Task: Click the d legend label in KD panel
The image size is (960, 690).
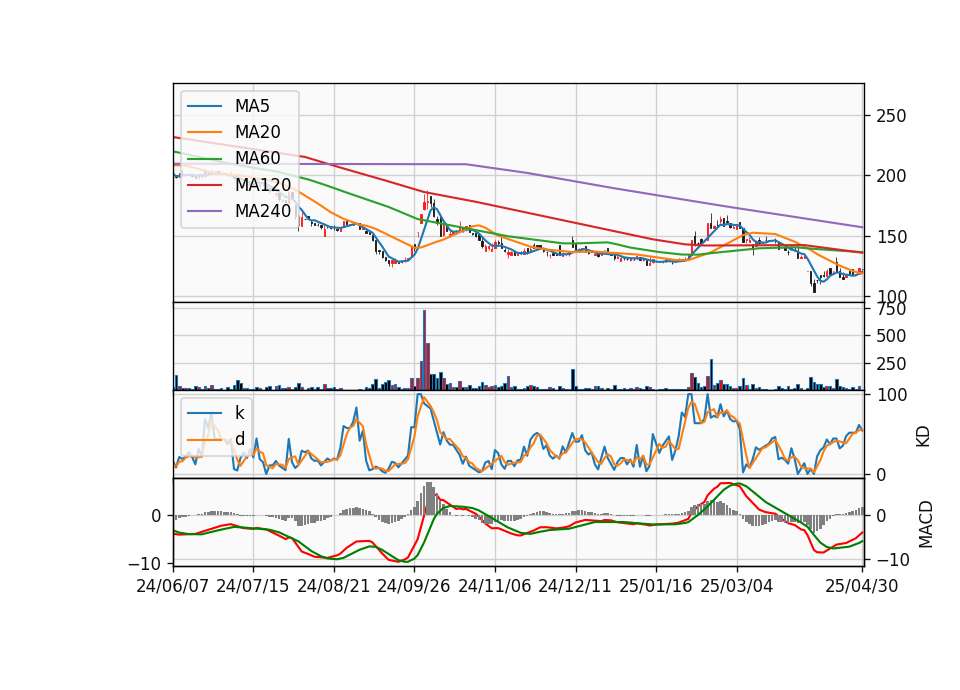Action: tap(239, 439)
